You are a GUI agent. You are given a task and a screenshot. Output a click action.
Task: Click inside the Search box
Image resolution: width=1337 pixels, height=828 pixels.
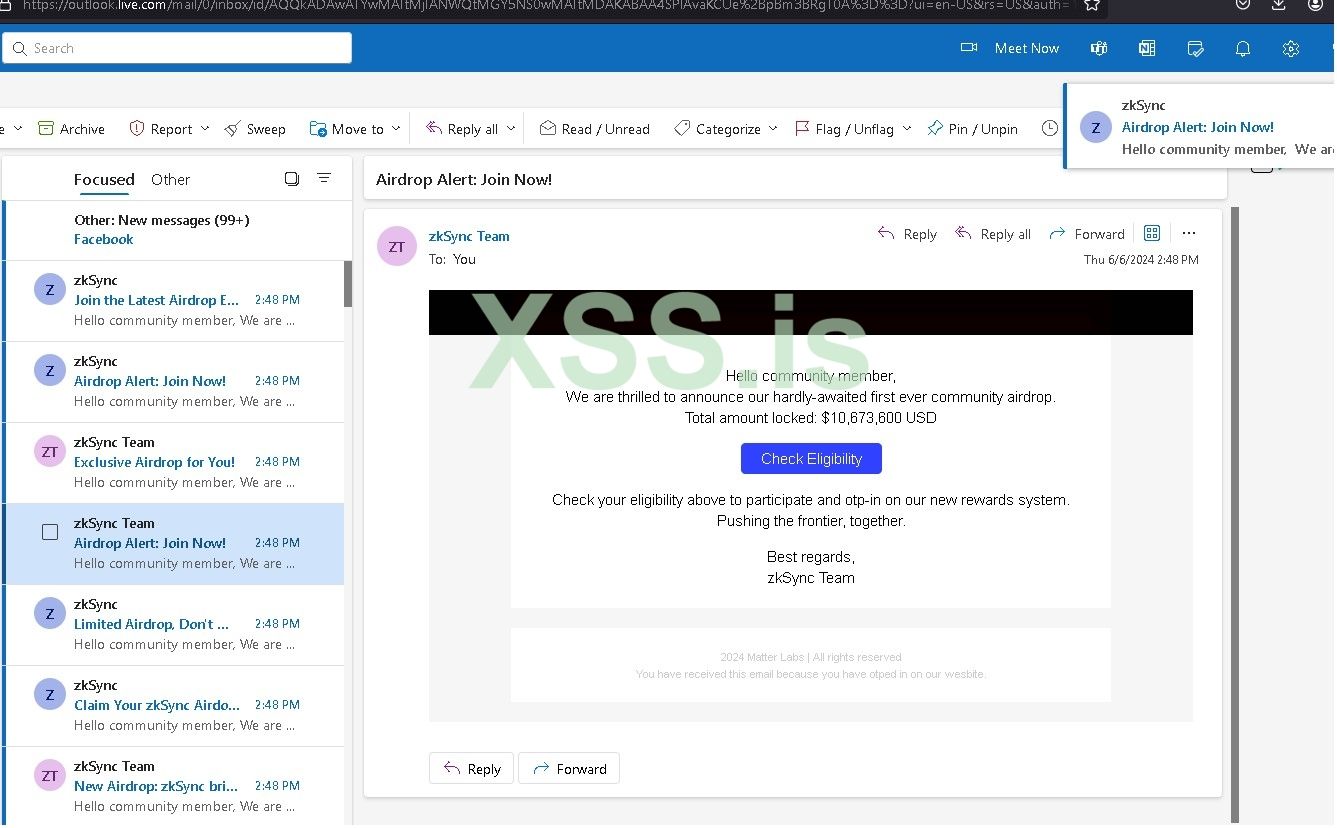(177, 48)
